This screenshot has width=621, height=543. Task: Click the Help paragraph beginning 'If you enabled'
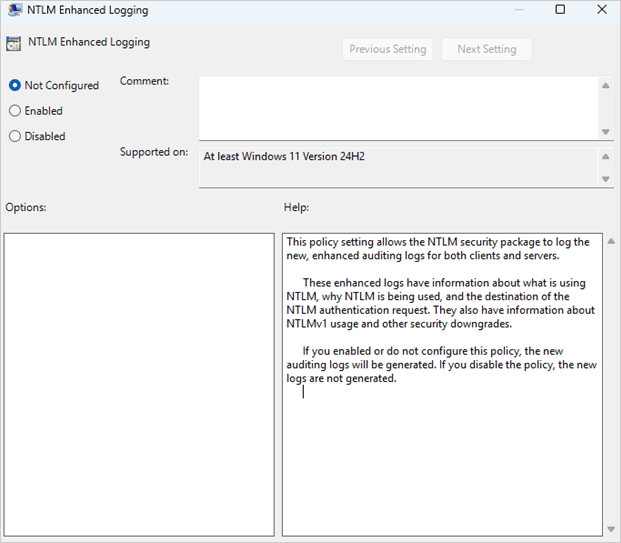[442, 364]
